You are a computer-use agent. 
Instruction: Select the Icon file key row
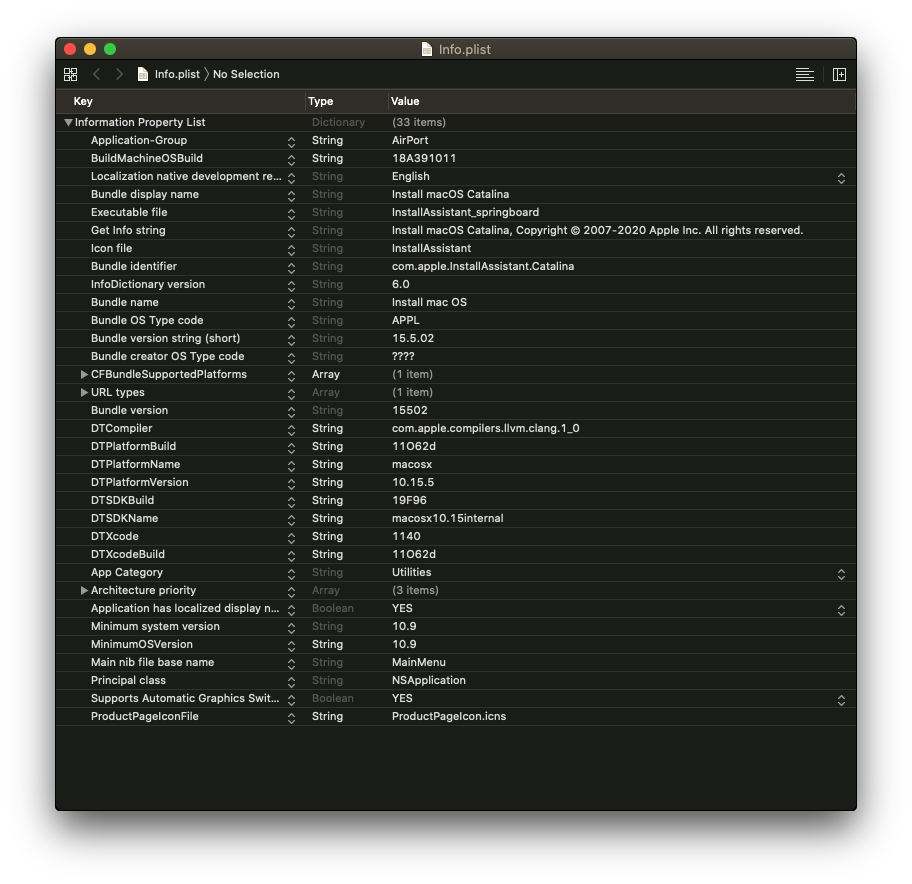point(111,248)
